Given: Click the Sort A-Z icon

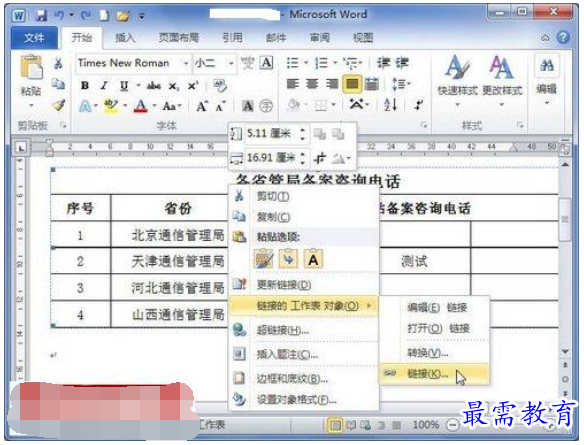Looking at the screenshot, I should tap(390, 106).
